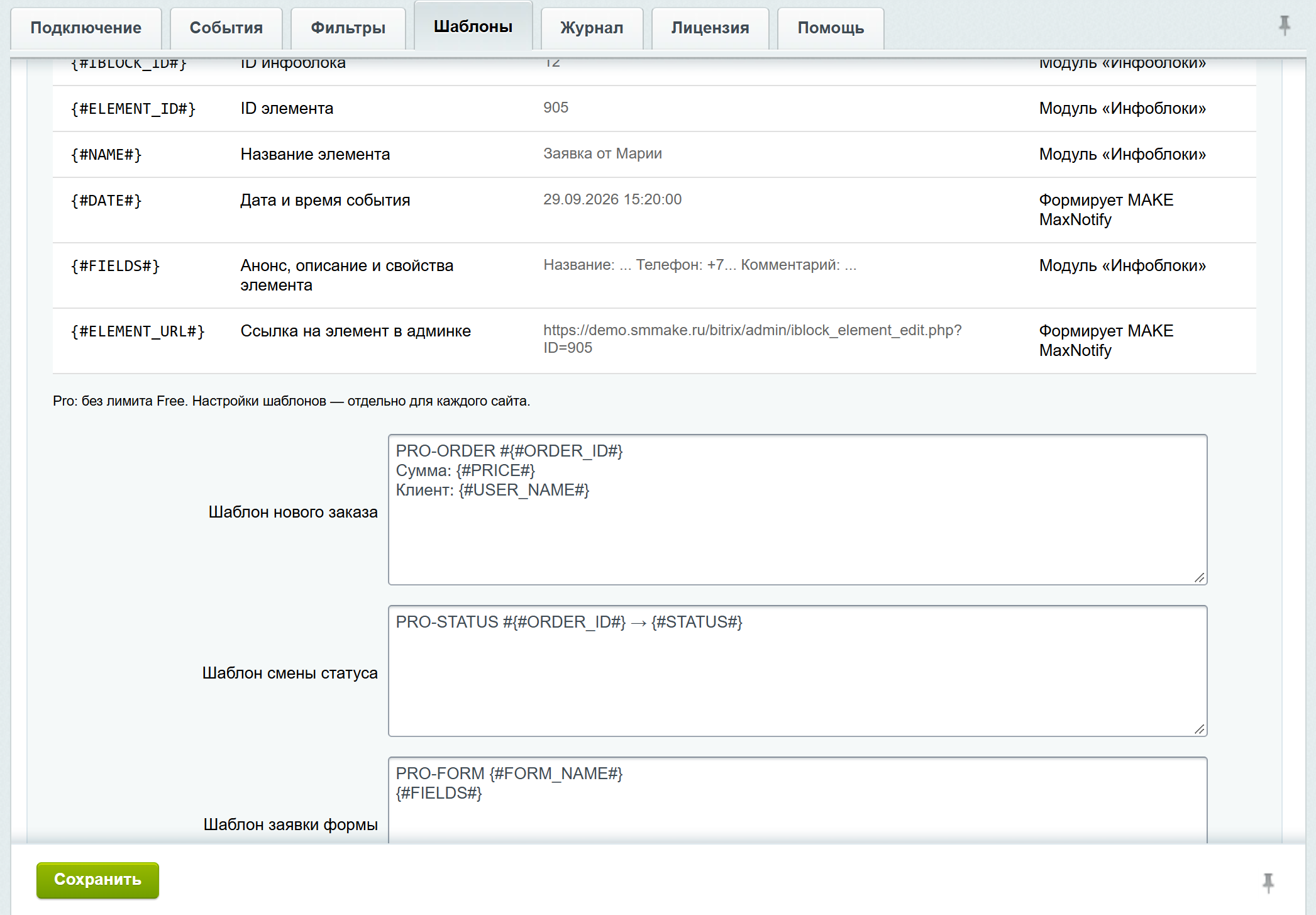
Task: Click the 'Pro: без лимита Free' note
Action: (291, 401)
